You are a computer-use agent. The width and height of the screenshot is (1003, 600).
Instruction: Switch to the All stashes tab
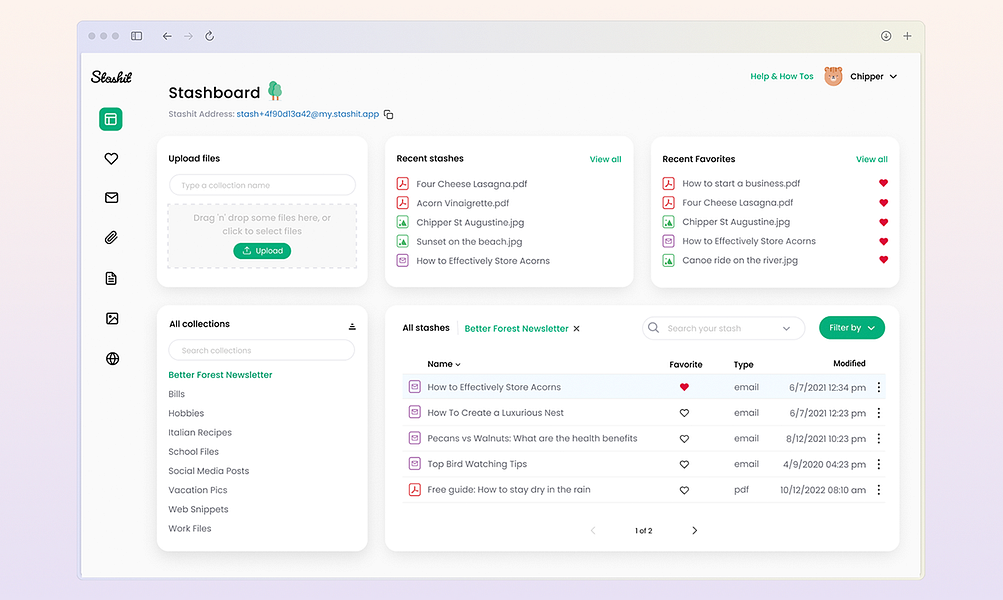click(425, 328)
